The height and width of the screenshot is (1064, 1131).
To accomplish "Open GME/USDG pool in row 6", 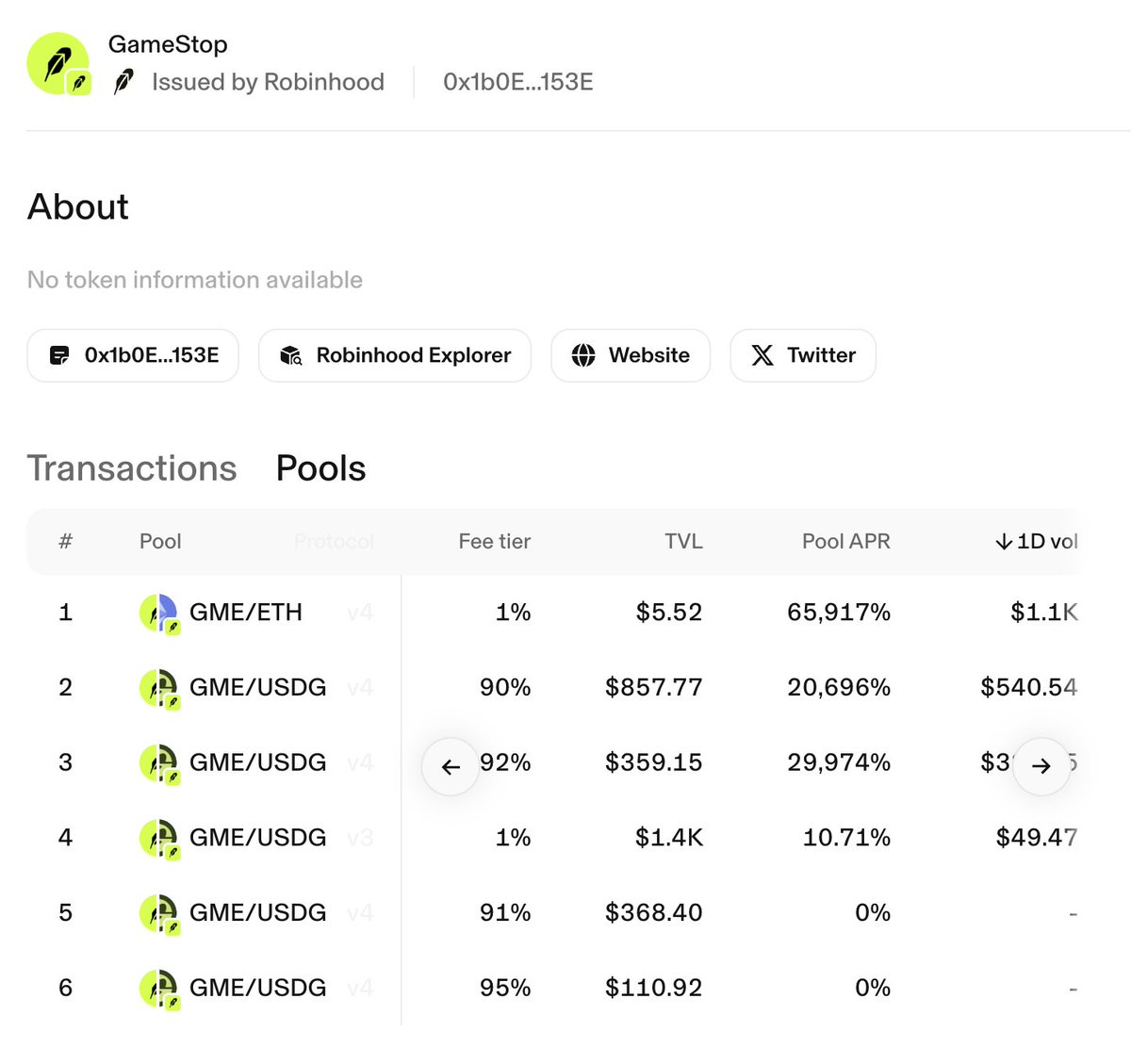I will [552, 988].
